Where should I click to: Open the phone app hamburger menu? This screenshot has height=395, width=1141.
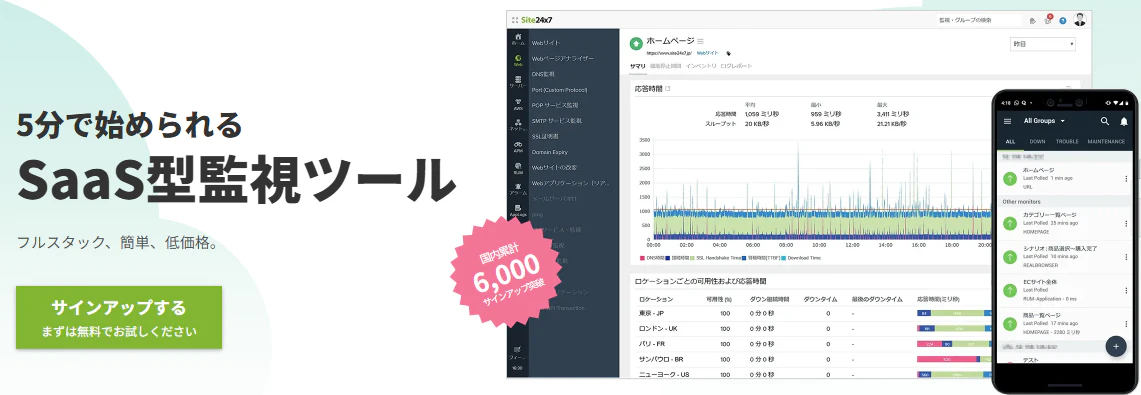1008,121
